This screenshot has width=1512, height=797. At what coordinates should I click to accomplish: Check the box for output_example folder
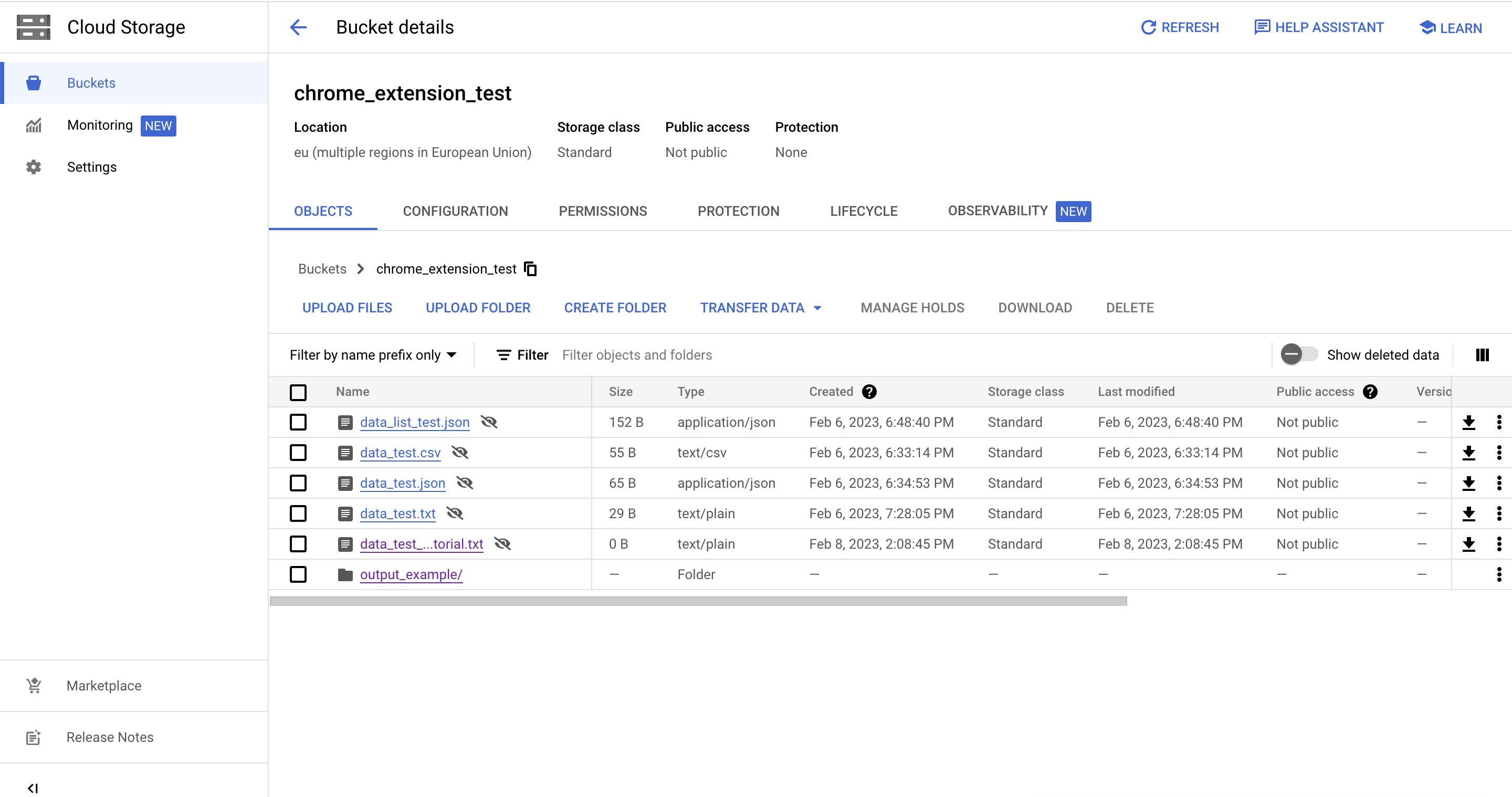tap(298, 574)
